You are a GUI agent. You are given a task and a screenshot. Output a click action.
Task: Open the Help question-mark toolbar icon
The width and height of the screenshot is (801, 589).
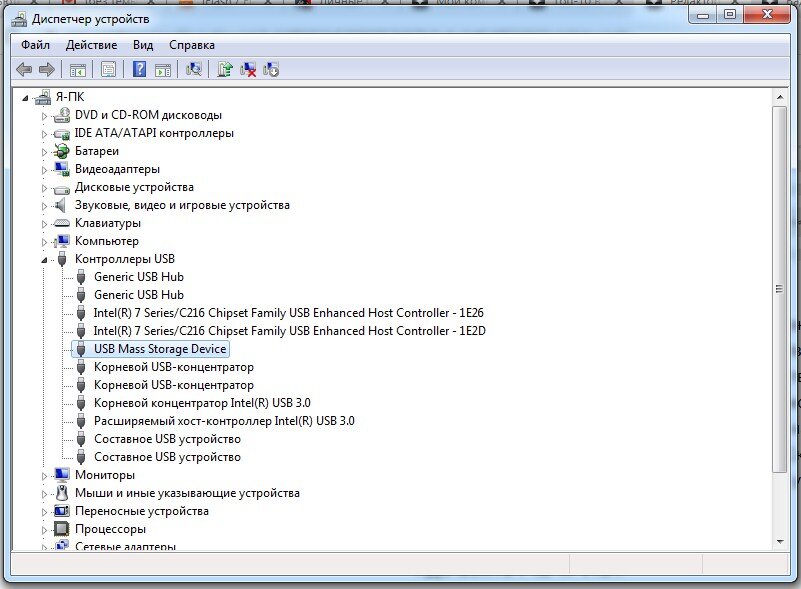pos(139,69)
